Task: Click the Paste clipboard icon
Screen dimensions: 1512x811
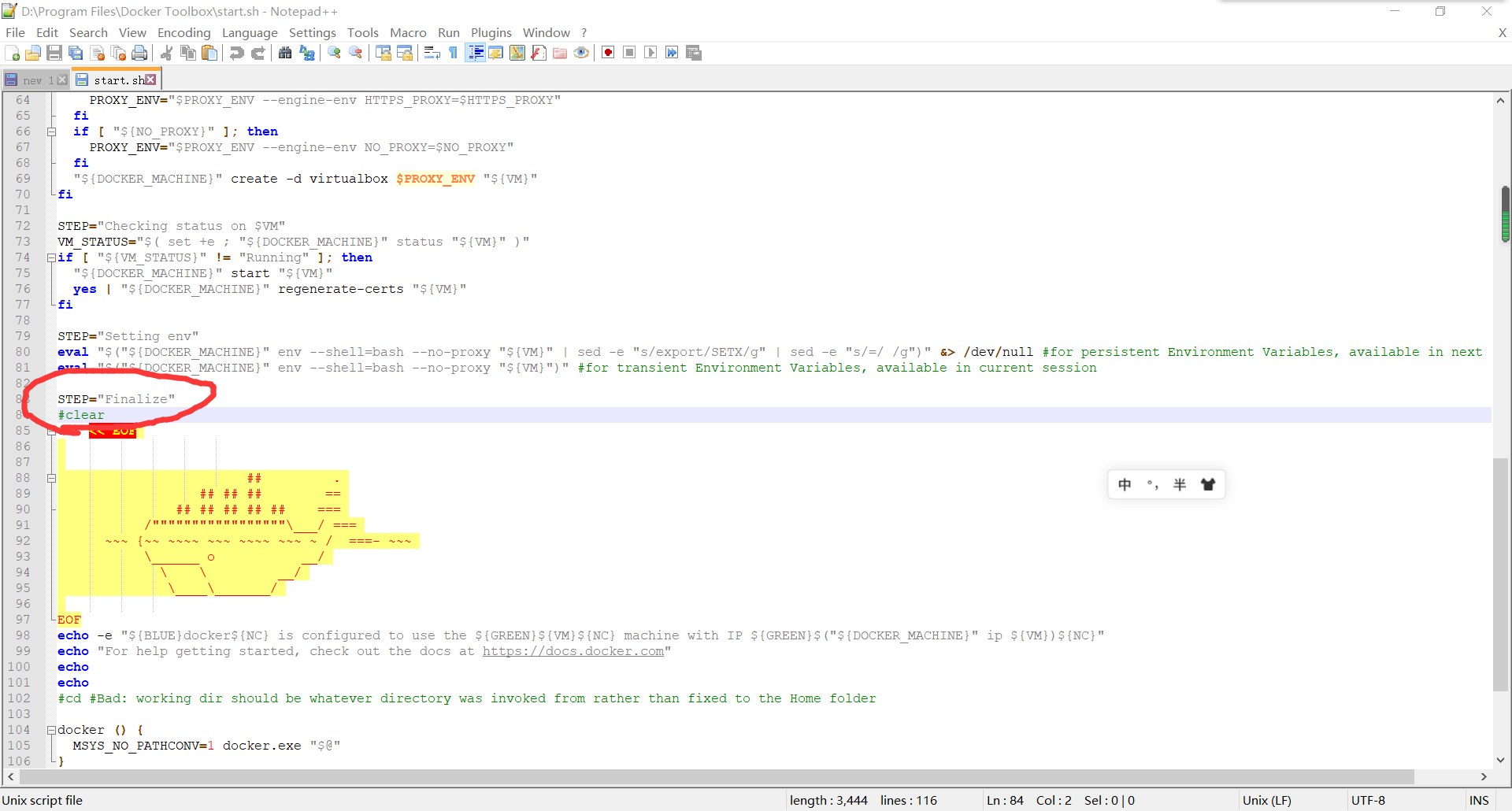Action: (209, 53)
